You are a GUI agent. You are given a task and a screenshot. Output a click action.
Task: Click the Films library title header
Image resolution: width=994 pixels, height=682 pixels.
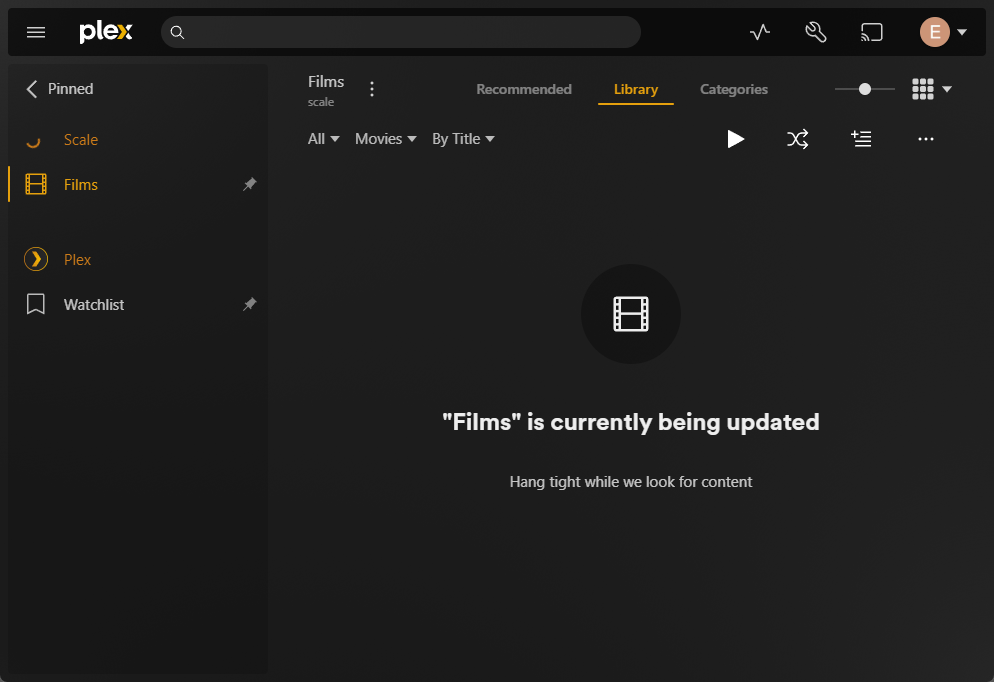(x=326, y=82)
